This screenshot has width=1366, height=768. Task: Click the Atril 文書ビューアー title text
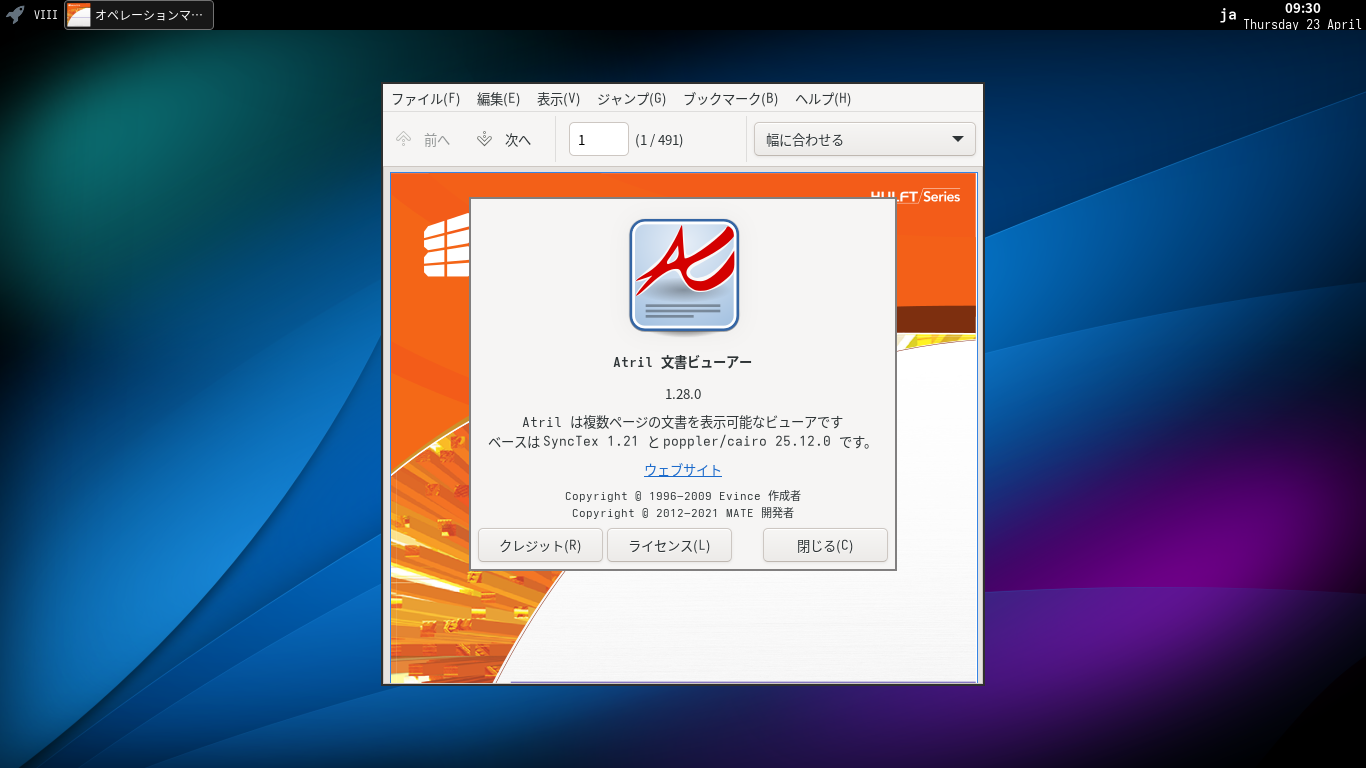(683, 362)
